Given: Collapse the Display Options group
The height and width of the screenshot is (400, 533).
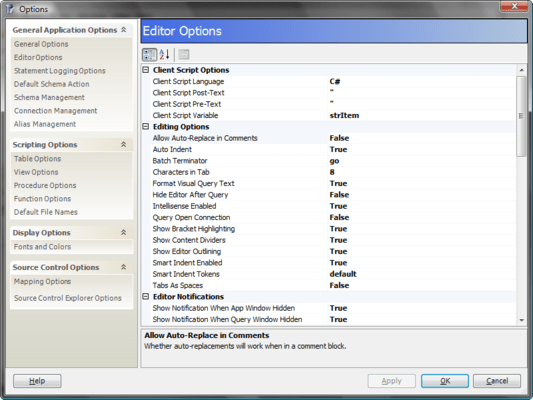Looking at the screenshot, I should click(124, 232).
